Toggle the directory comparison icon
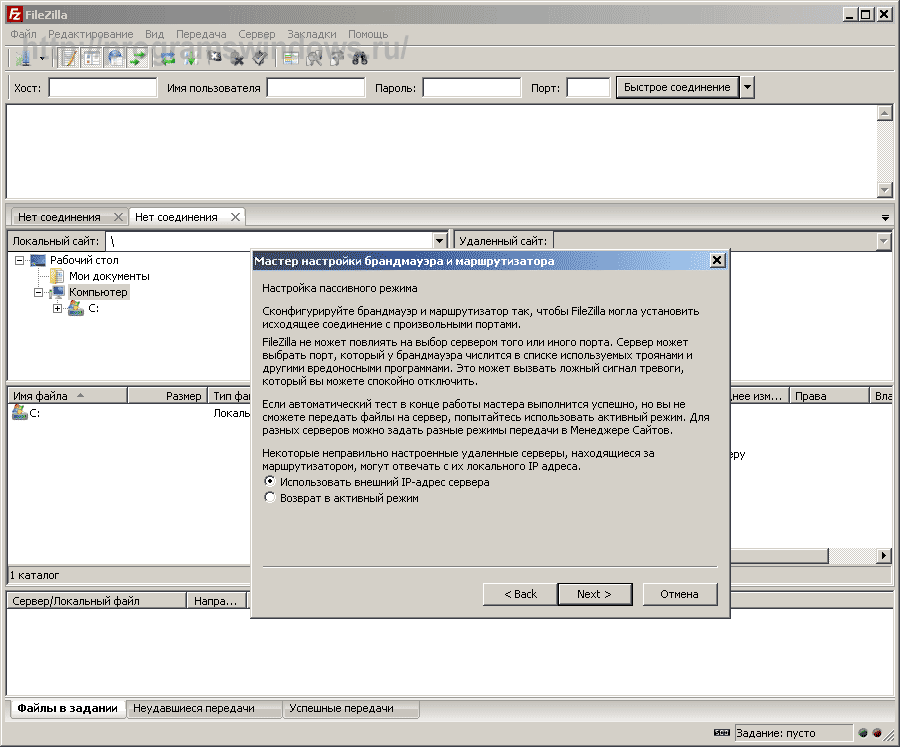 point(314,58)
